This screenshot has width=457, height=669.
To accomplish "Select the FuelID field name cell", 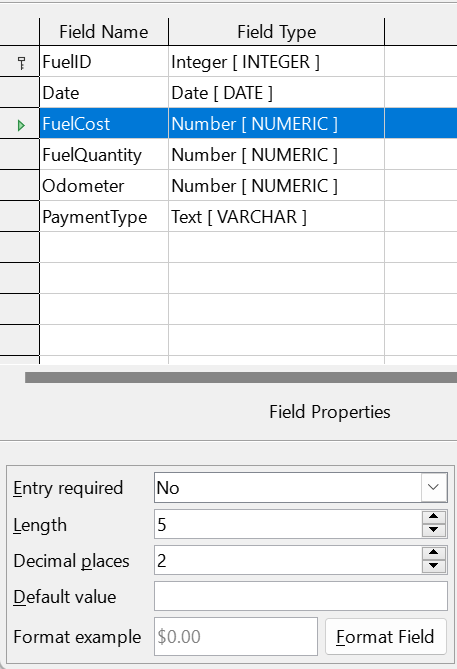I will click(104, 62).
